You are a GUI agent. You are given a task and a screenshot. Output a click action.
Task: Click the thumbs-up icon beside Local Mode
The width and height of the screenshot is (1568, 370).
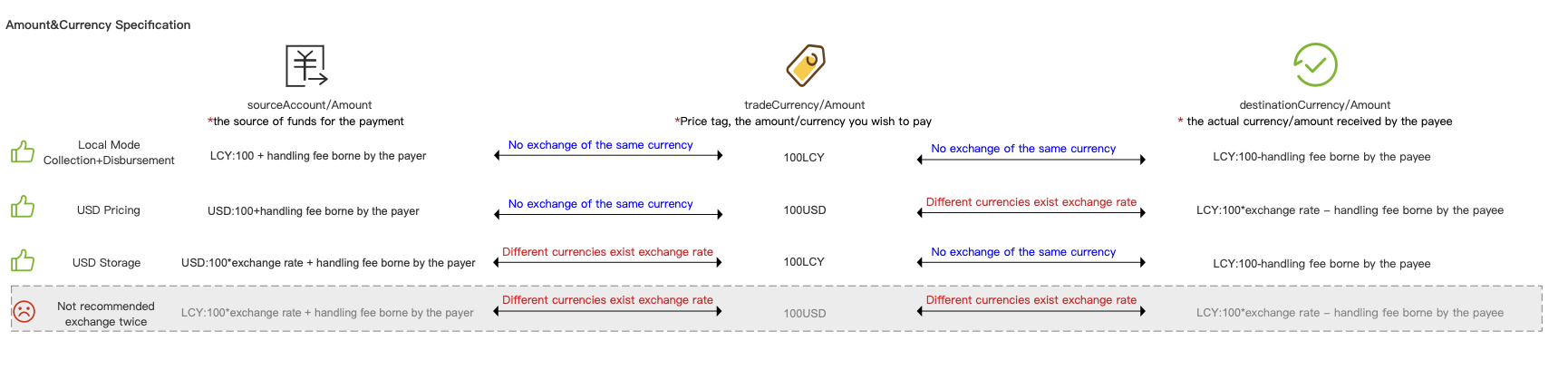23,151
